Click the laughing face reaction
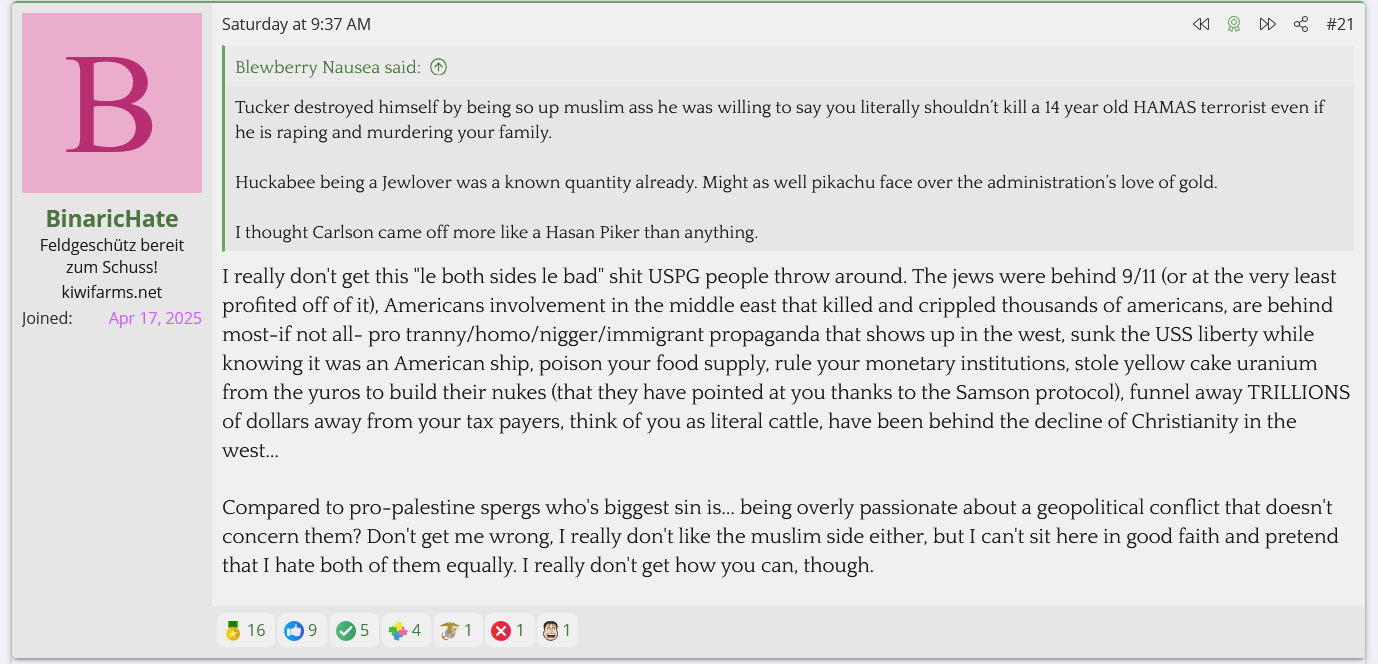The height and width of the screenshot is (664, 1378). point(557,630)
